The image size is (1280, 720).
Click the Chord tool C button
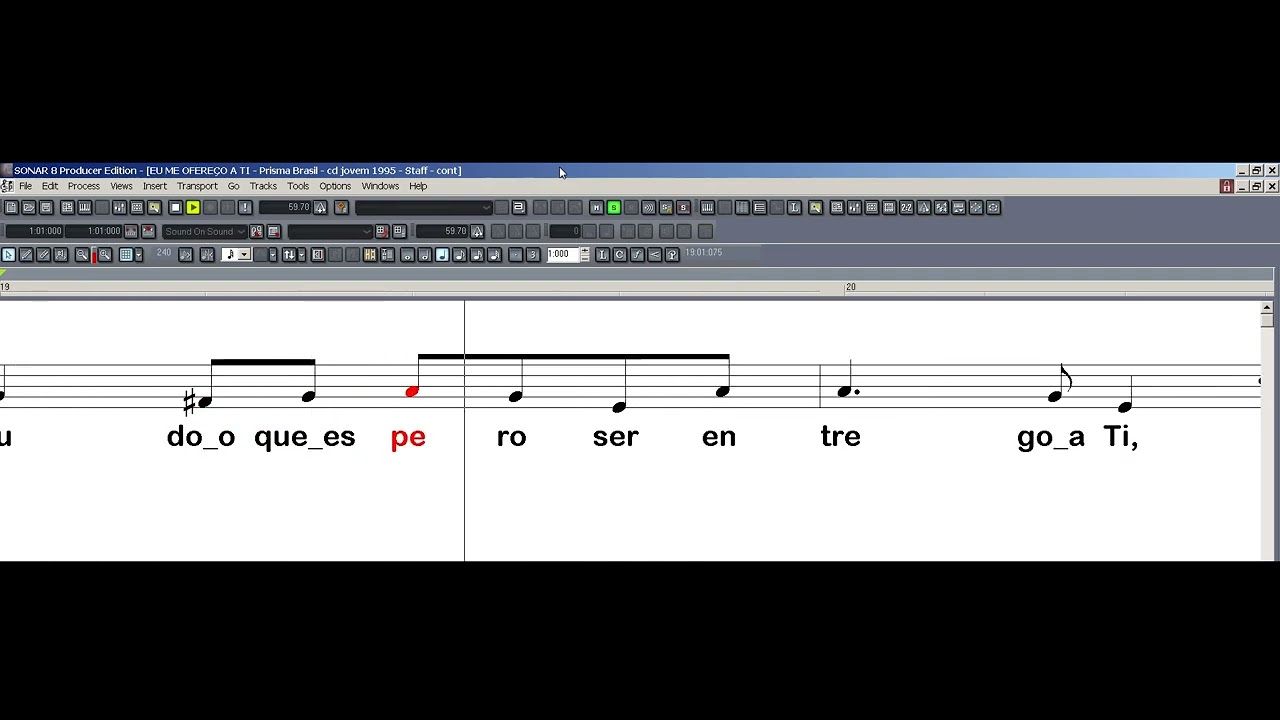(x=620, y=255)
